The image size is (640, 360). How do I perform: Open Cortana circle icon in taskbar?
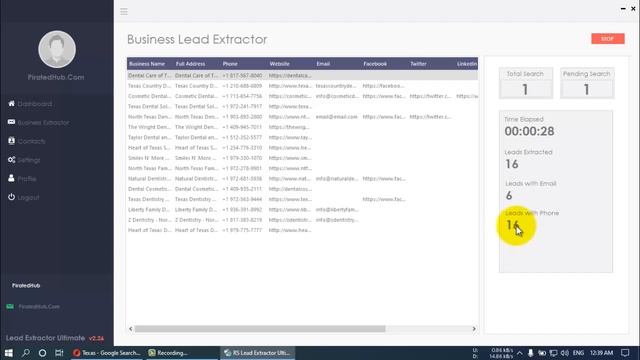point(42,353)
